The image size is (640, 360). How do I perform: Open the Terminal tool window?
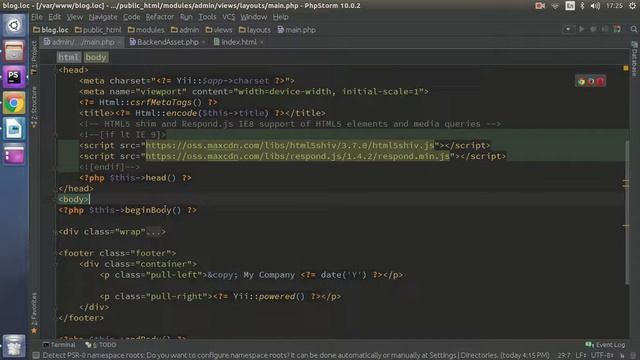point(59,345)
